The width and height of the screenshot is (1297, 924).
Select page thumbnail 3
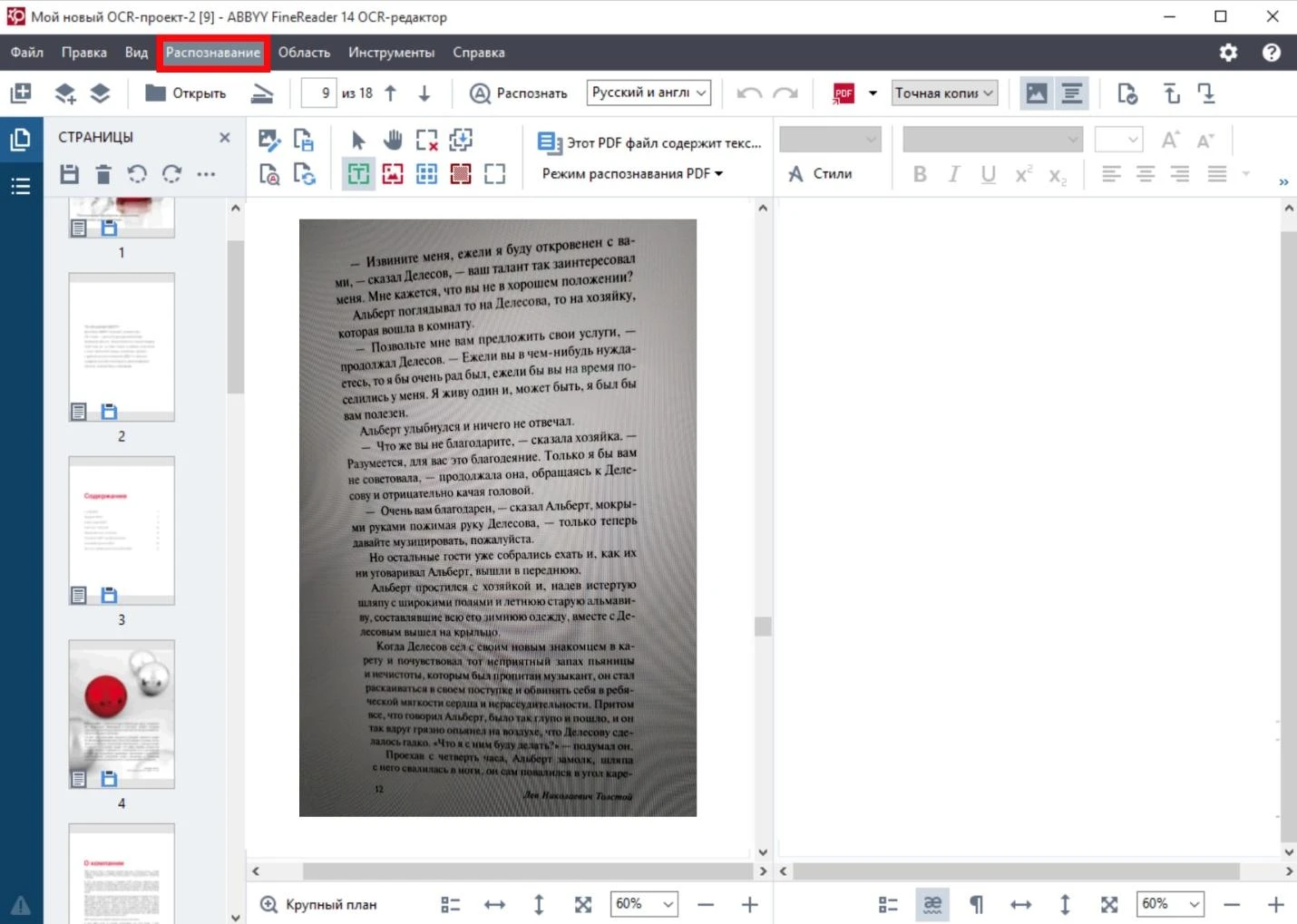pos(122,530)
